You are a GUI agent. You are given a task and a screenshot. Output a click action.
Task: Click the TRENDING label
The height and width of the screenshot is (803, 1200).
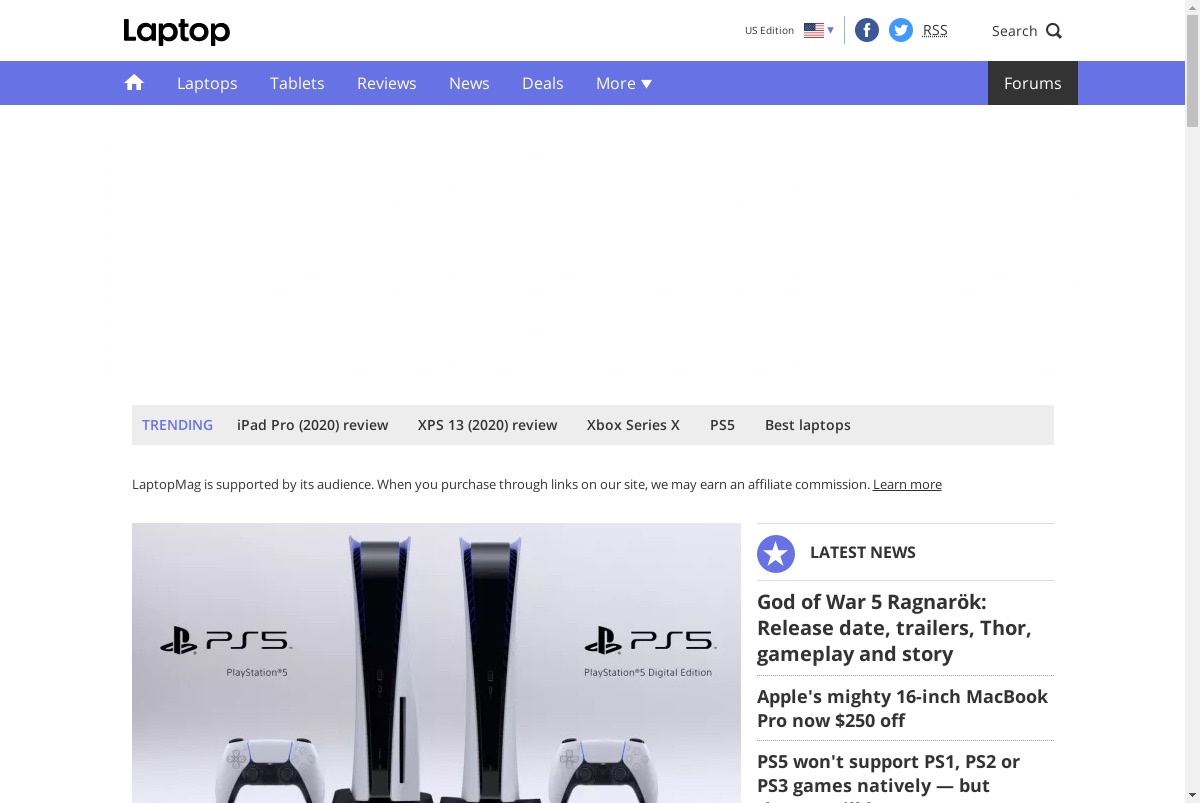coord(177,425)
